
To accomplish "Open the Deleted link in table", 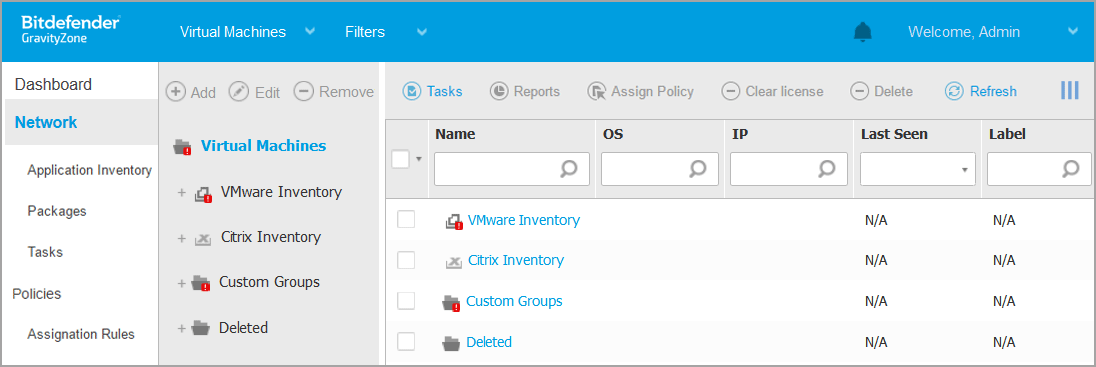I will 489,342.
